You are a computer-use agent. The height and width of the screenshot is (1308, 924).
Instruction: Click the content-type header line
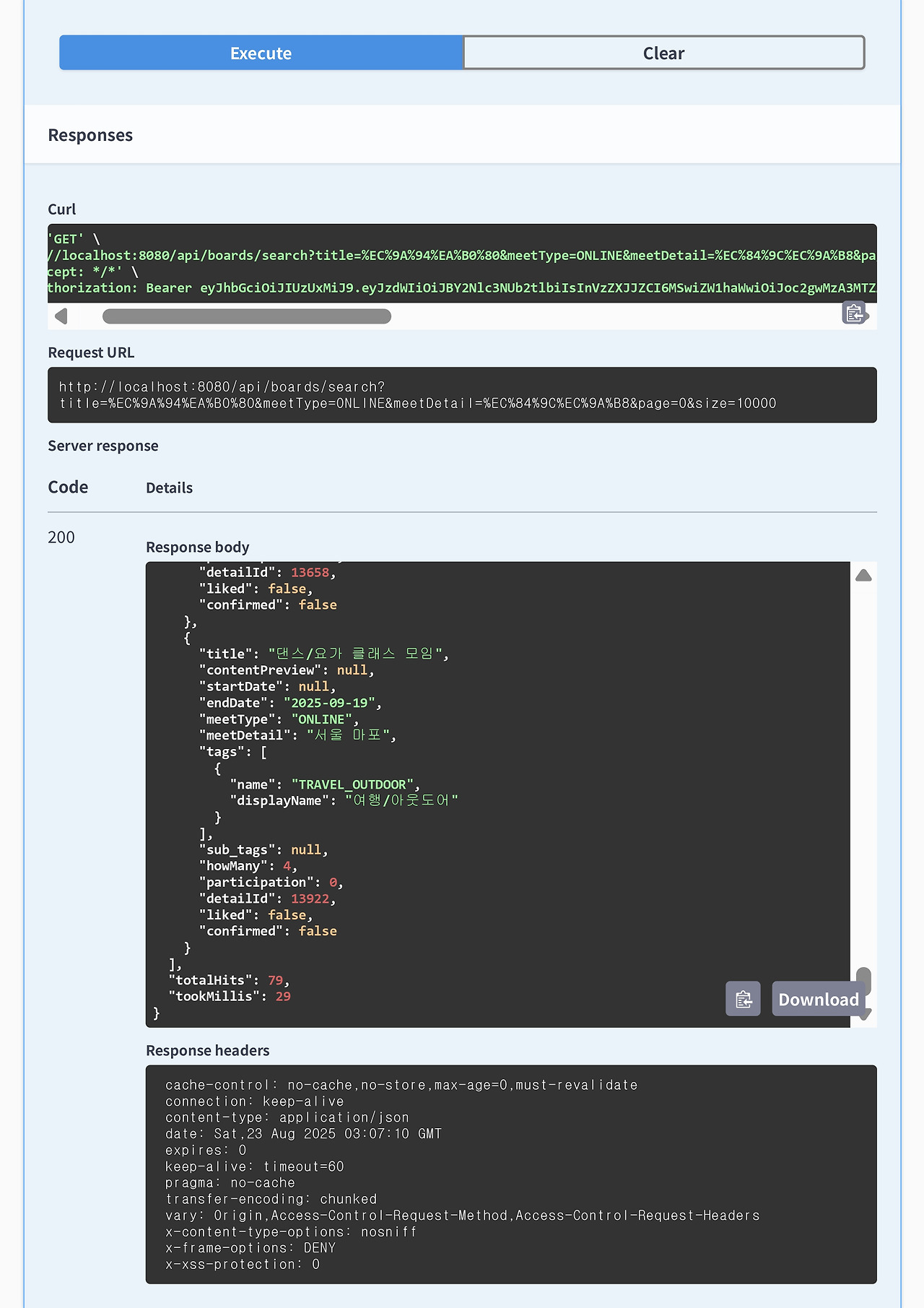(x=287, y=1117)
